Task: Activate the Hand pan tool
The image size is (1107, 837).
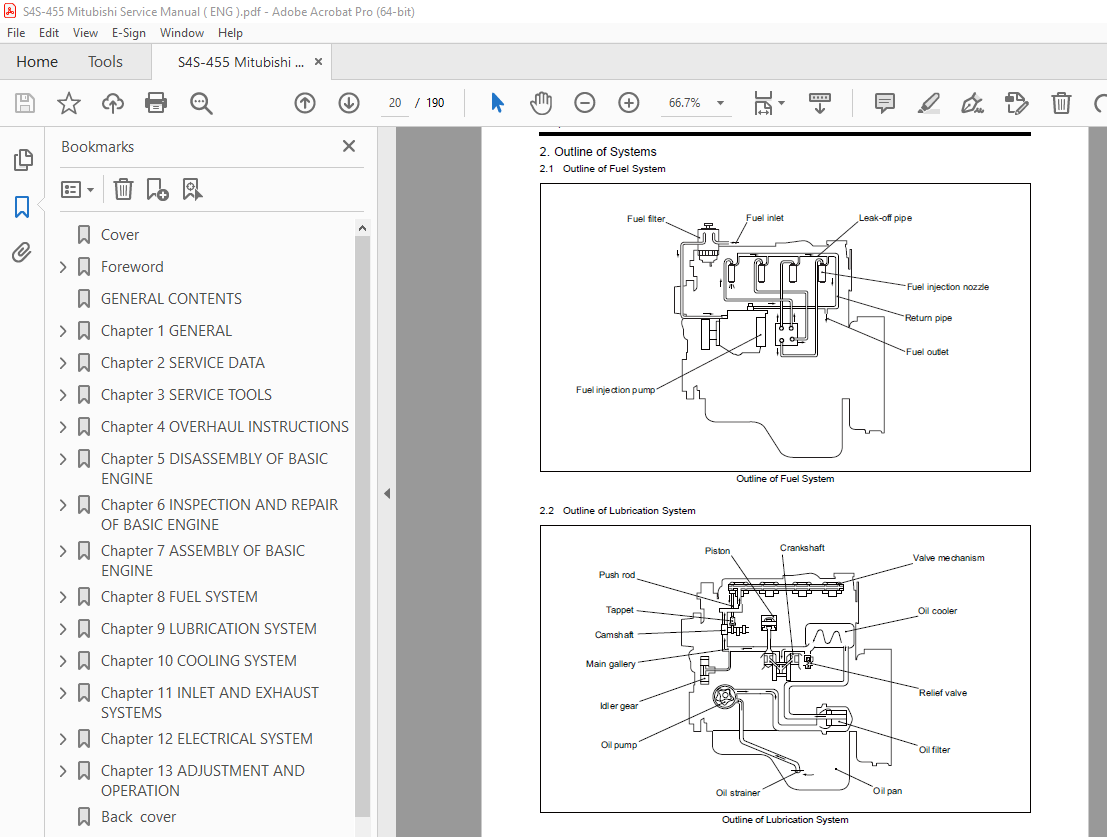Action: tap(541, 103)
